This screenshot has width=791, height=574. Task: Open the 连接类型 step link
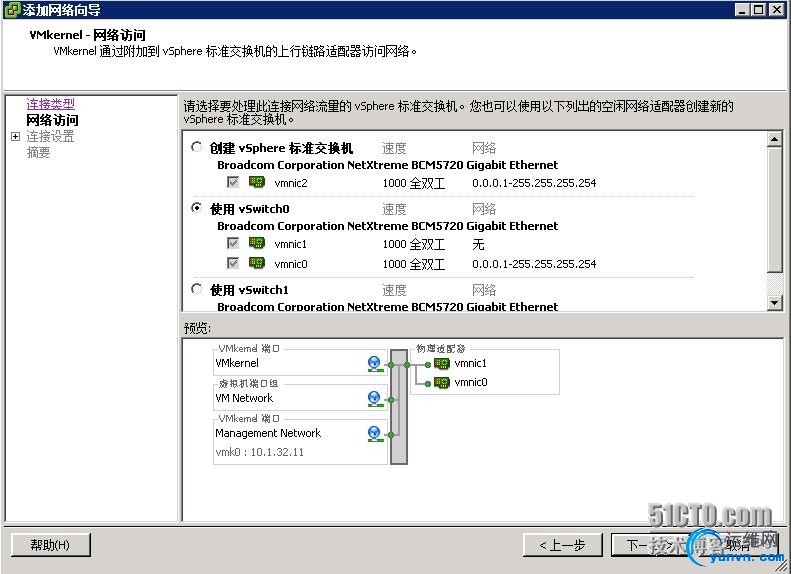point(50,104)
